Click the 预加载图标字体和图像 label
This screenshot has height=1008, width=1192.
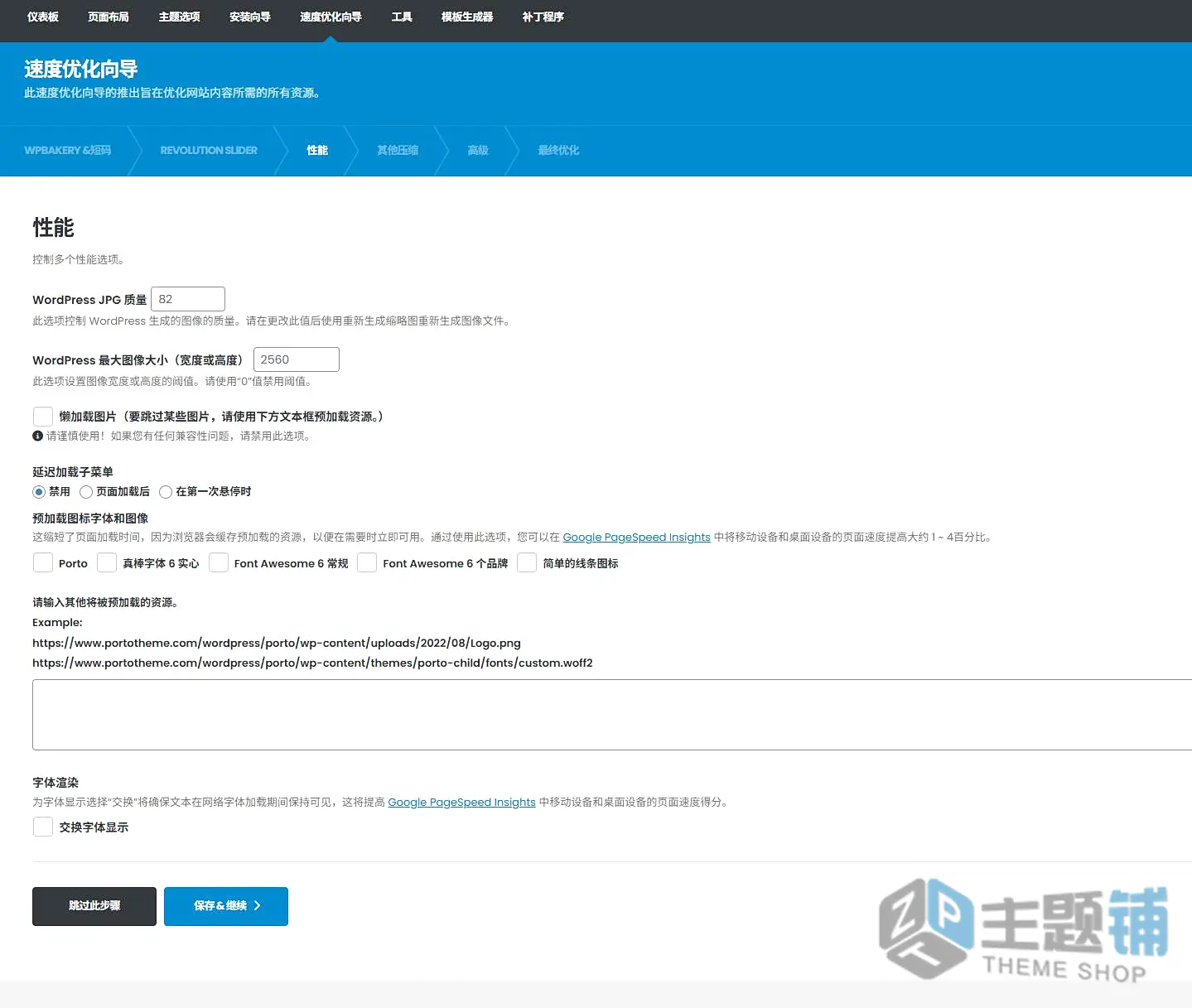(90, 518)
